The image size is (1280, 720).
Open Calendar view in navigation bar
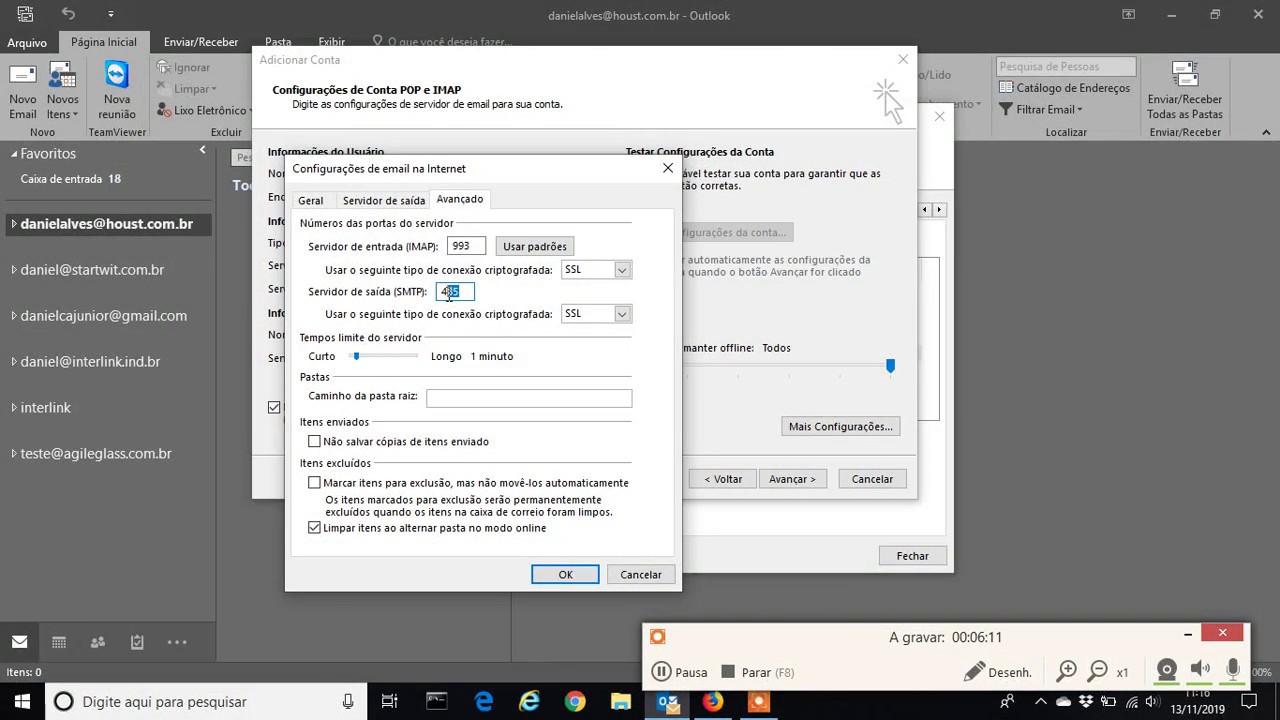[58, 642]
